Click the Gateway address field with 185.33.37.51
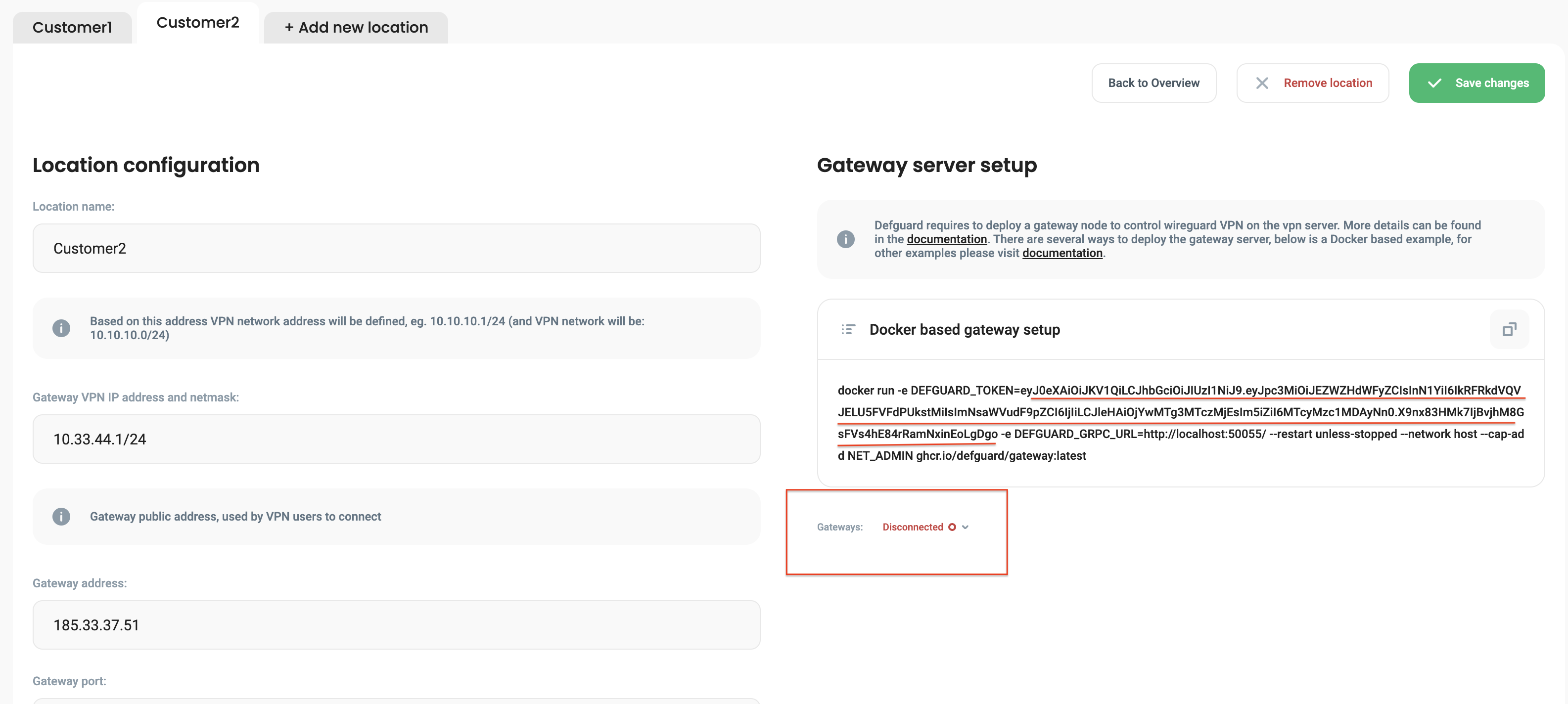The height and width of the screenshot is (704, 1568). 396,625
